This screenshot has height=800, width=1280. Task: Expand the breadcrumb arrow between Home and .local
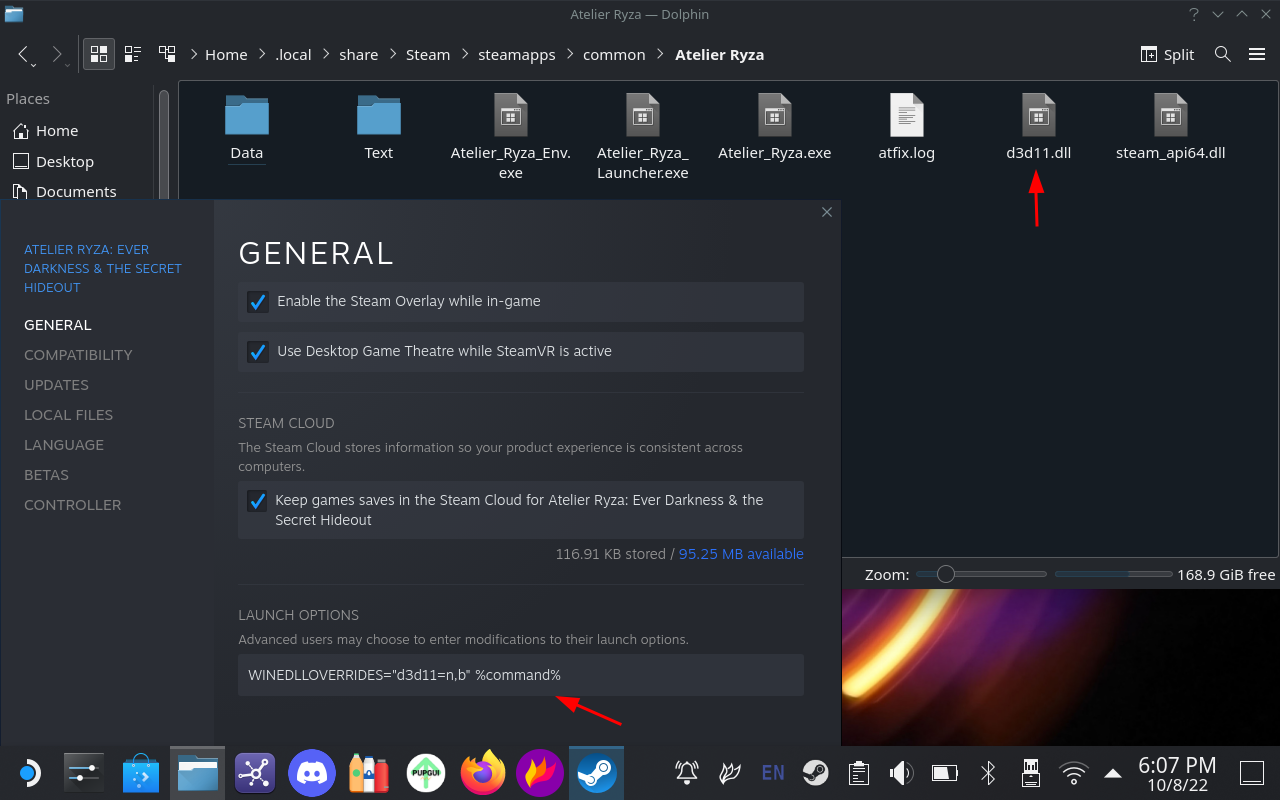pyautogui.click(x=263, y=55)
